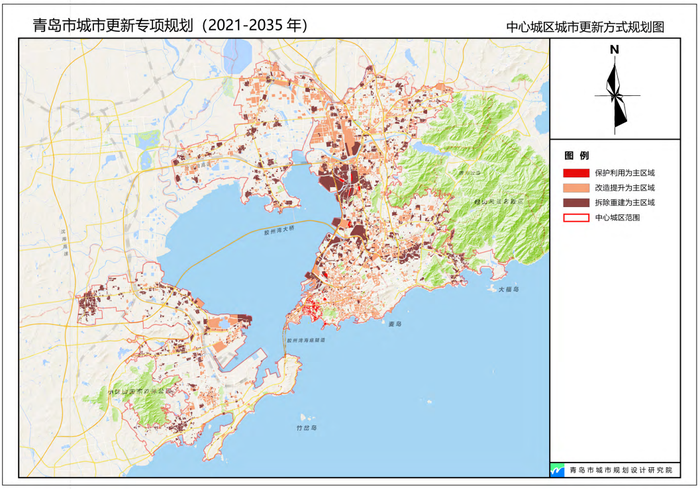700x489 pixels.
Task: Click the north arrow compass symbol
Action: pyautogui.click(x=616, y=96)
